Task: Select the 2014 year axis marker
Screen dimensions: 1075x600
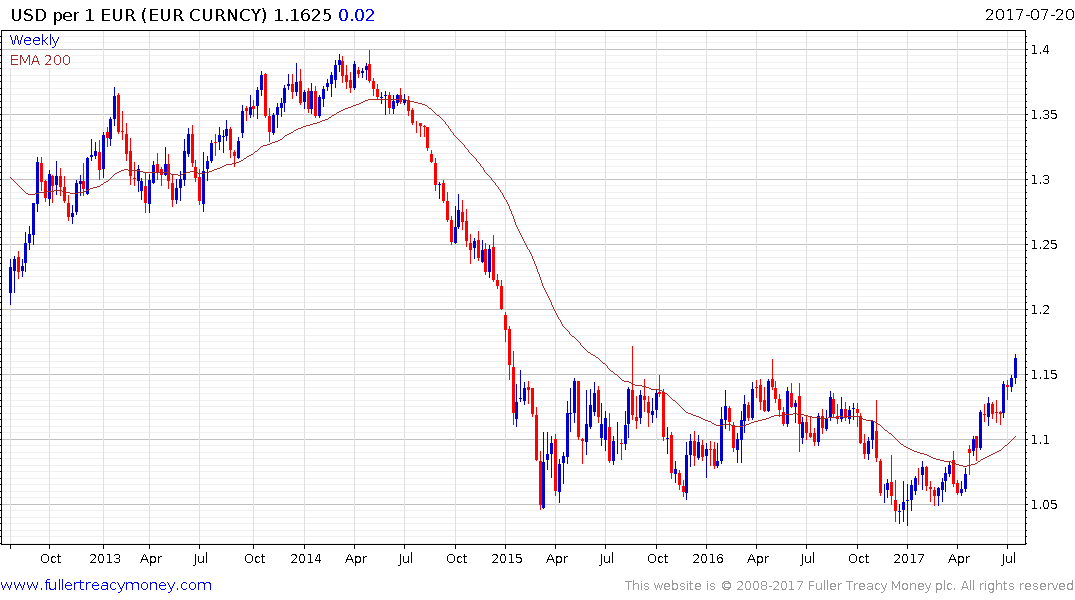Action: (x=306, y=558)
